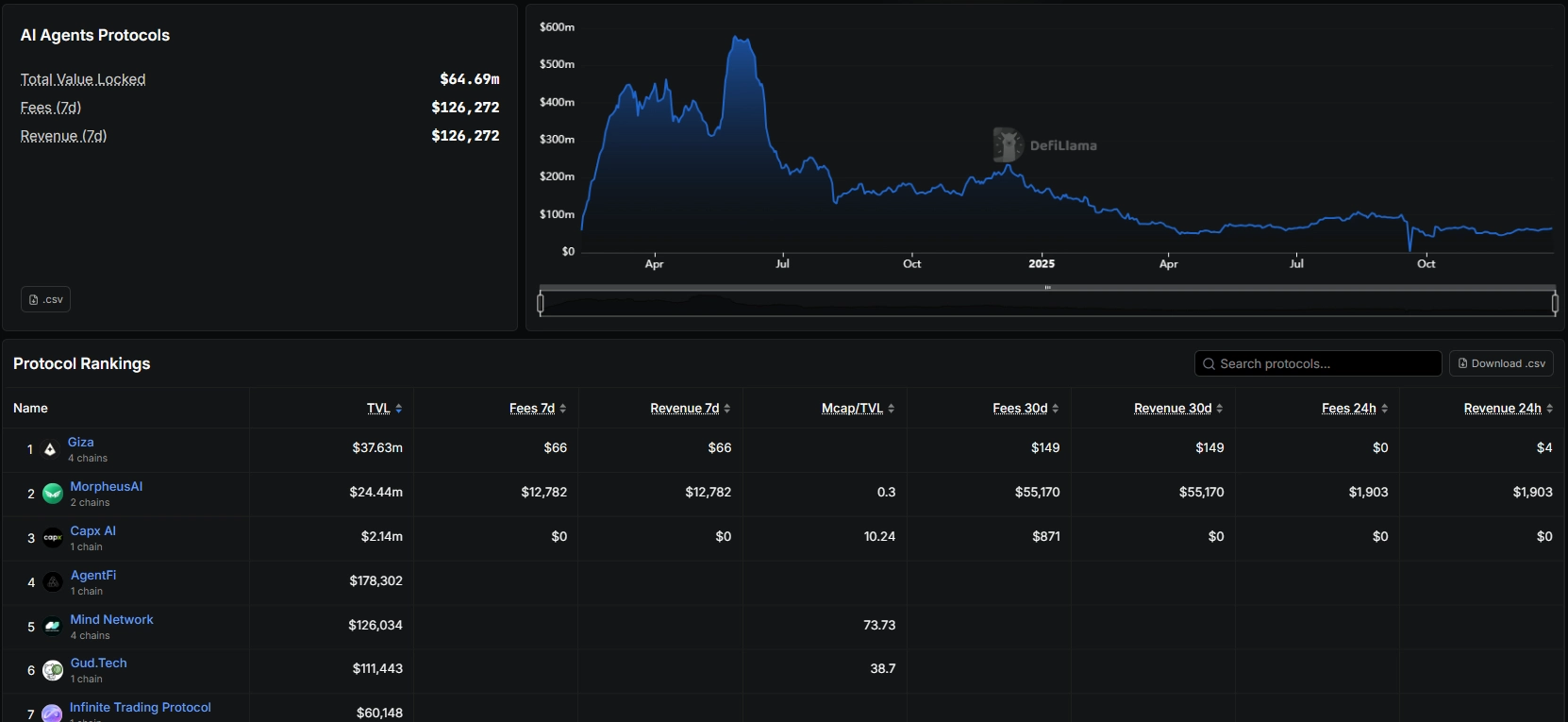Download the protocol rankings .csv
The height and width of the screenshot is (722, 1568).
point(1501,363)
